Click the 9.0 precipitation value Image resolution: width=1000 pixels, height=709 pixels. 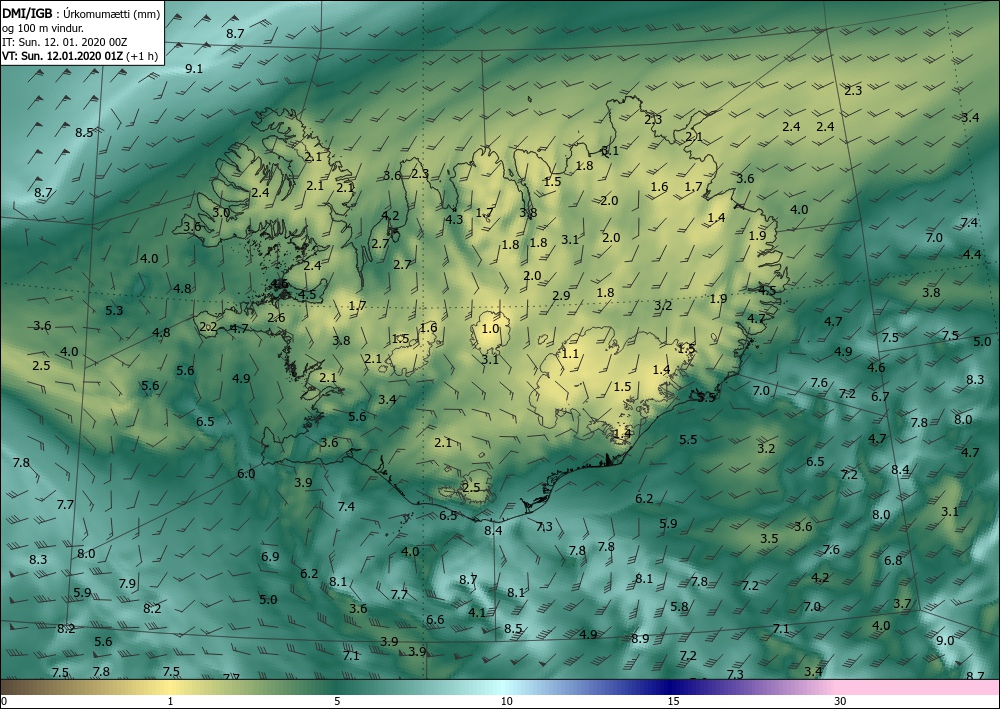[x=945, y=641]
